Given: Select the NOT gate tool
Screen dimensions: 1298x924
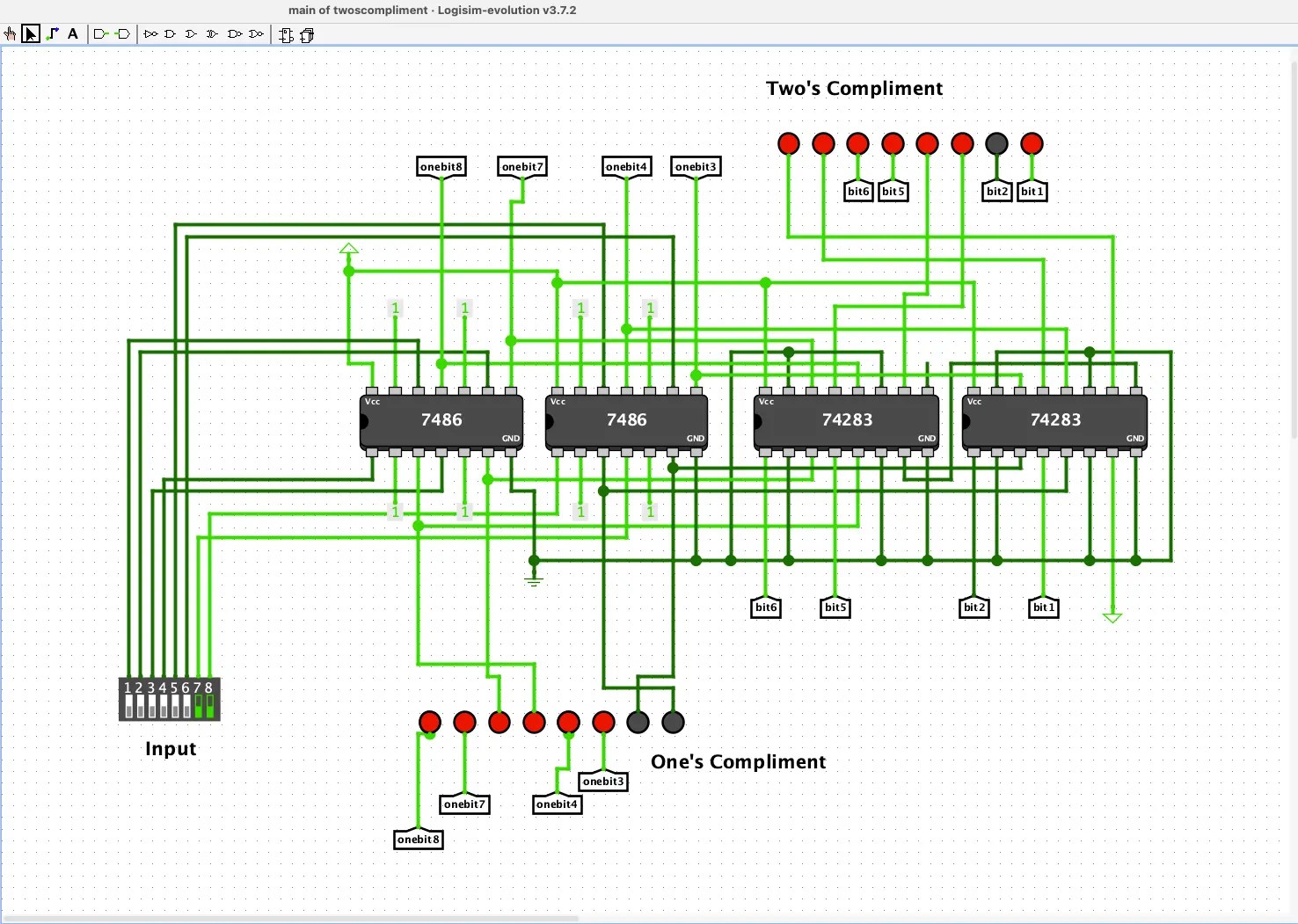Looking at the screenshot, I should coord(150,34).
